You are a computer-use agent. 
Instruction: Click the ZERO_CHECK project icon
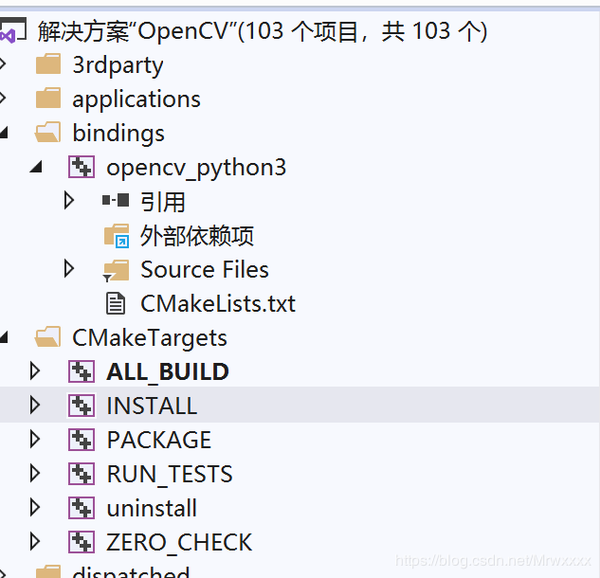click(82, 541)
